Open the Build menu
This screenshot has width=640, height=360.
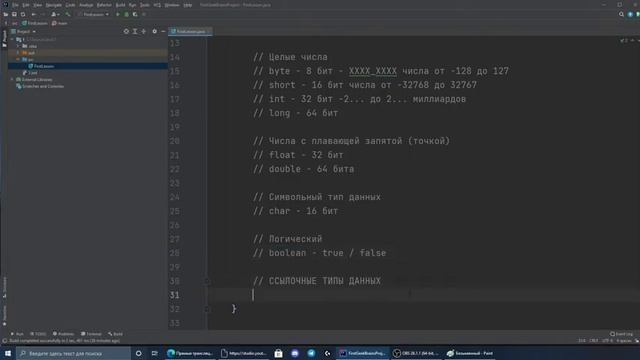coord(120,5)
